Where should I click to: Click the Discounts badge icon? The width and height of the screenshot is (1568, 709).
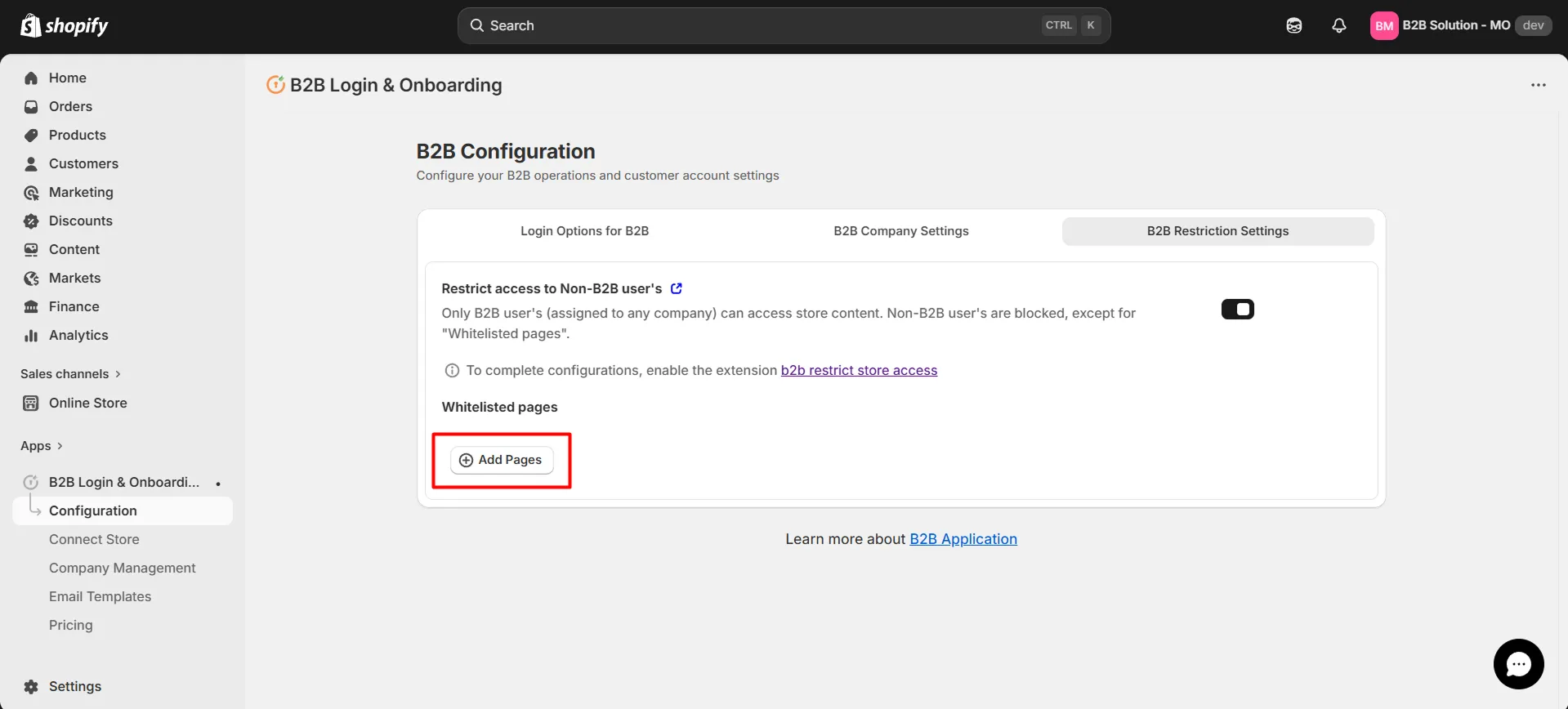(31, 221)
